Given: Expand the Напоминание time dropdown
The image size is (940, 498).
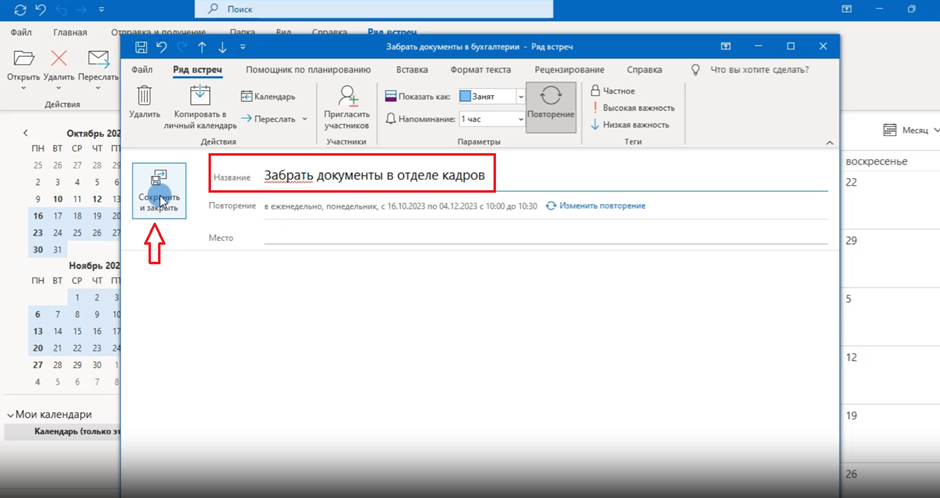Looking at the screenshot, I should 521,119.
